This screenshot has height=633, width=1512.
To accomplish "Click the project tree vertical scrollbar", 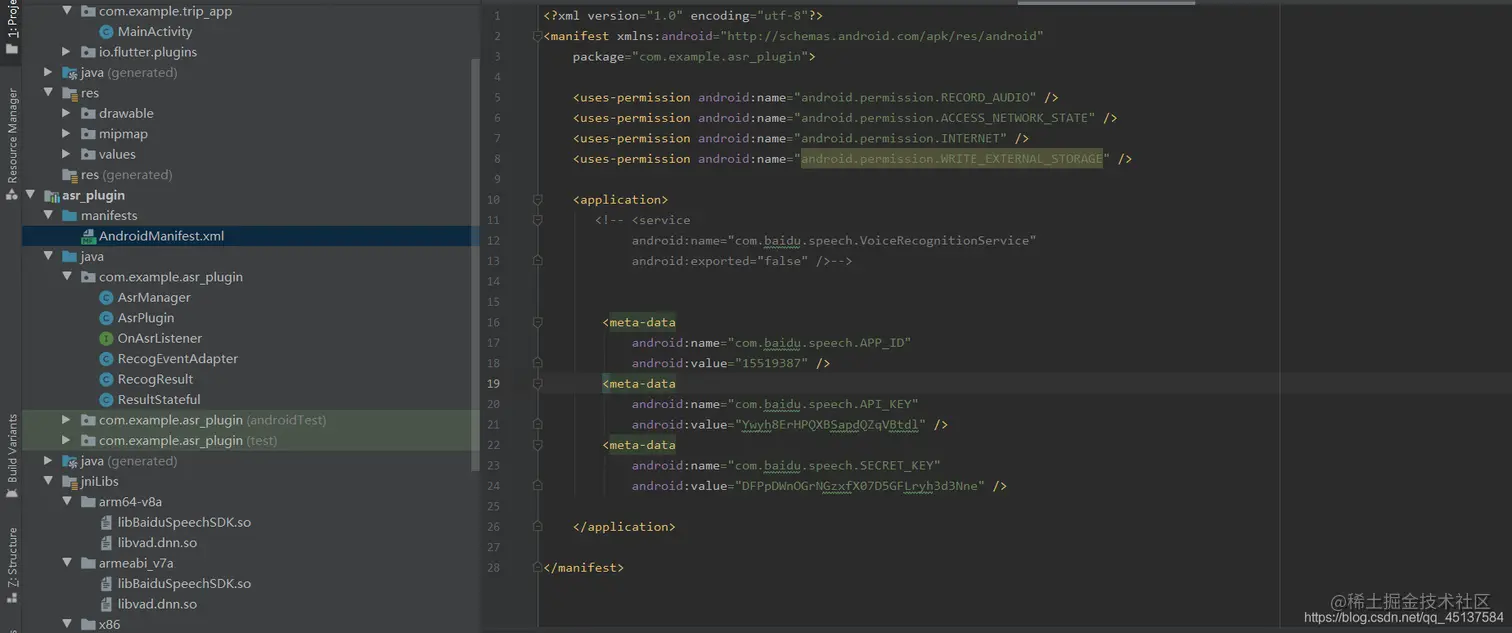I will [475, 265].
